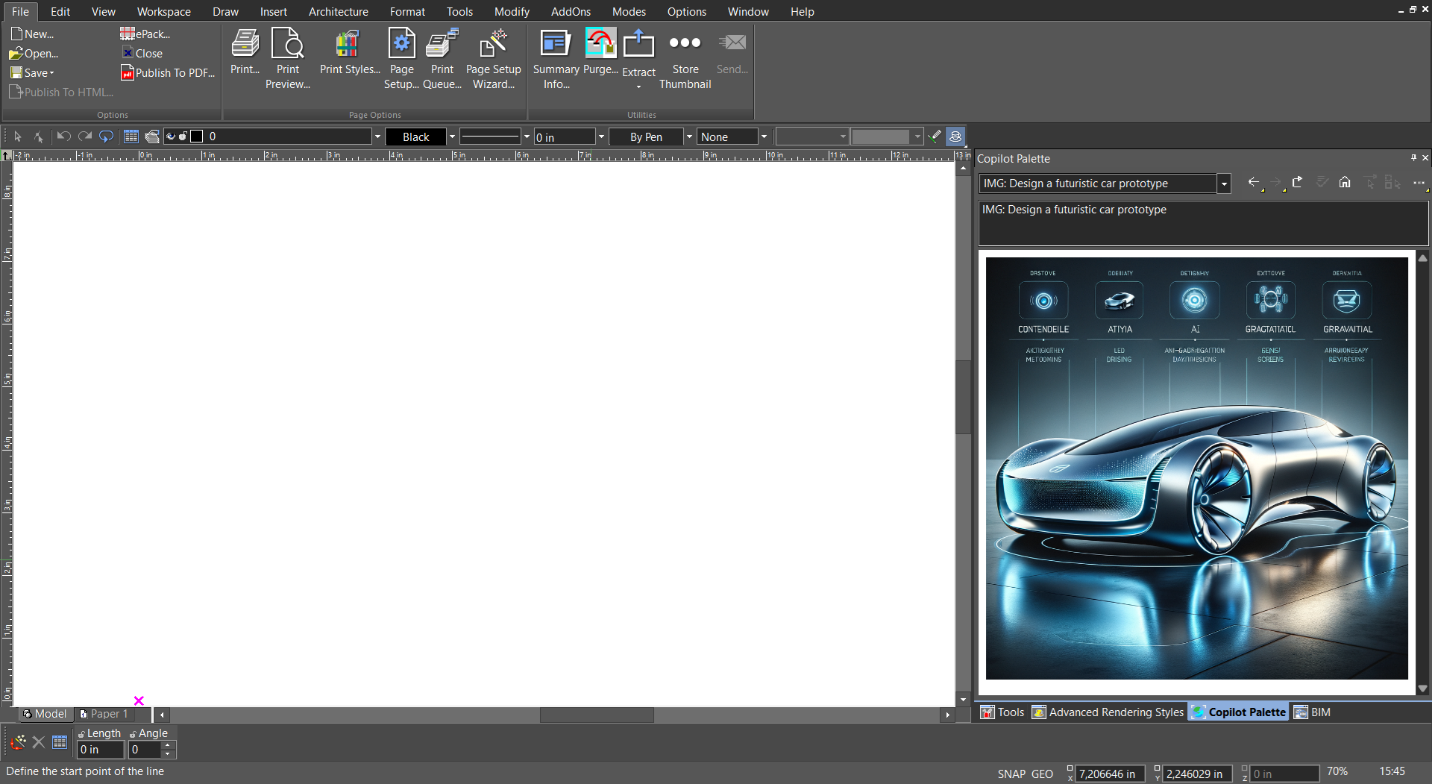Increase the Angle value with up stepper

[x=167, y=745]
